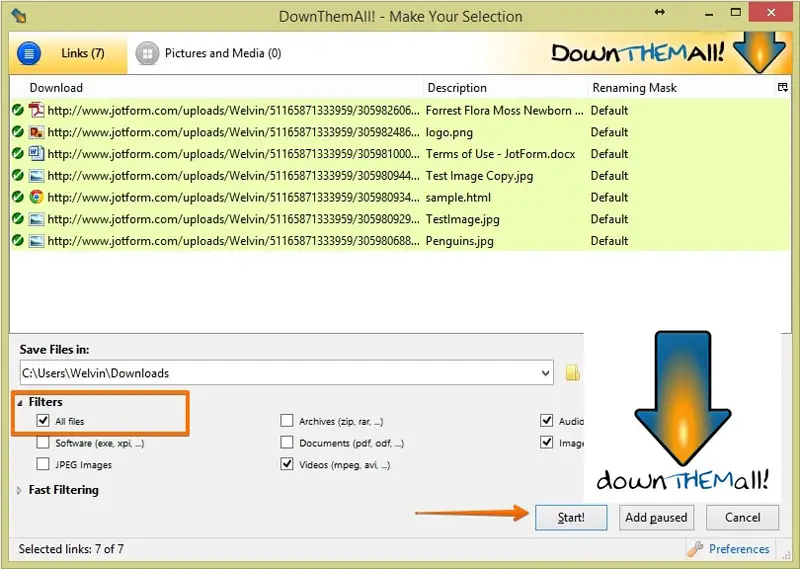
Task: Click the Default mask on logo.png row
Action: pos(609,132)
